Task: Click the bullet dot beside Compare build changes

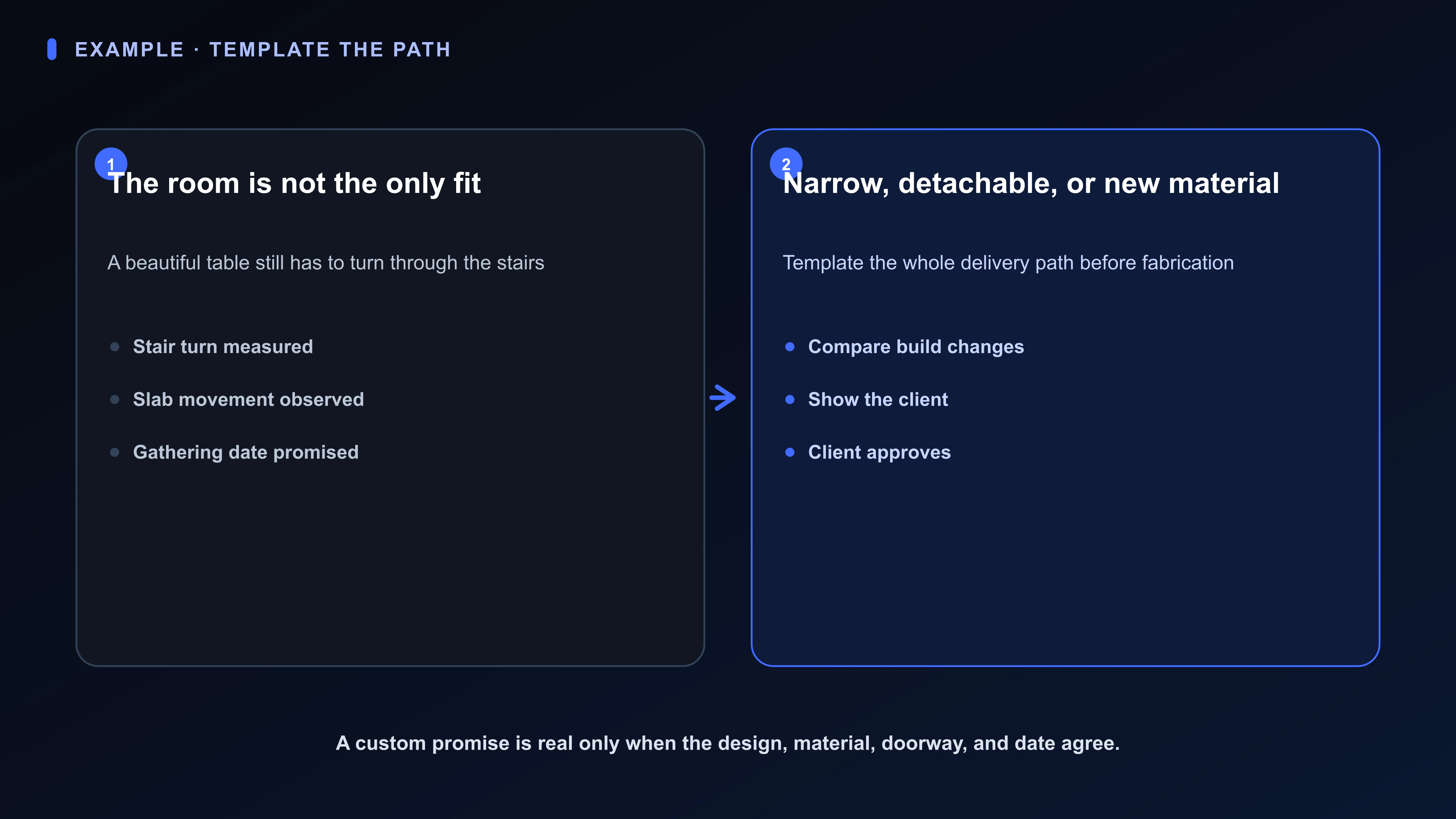Action: 790,347
